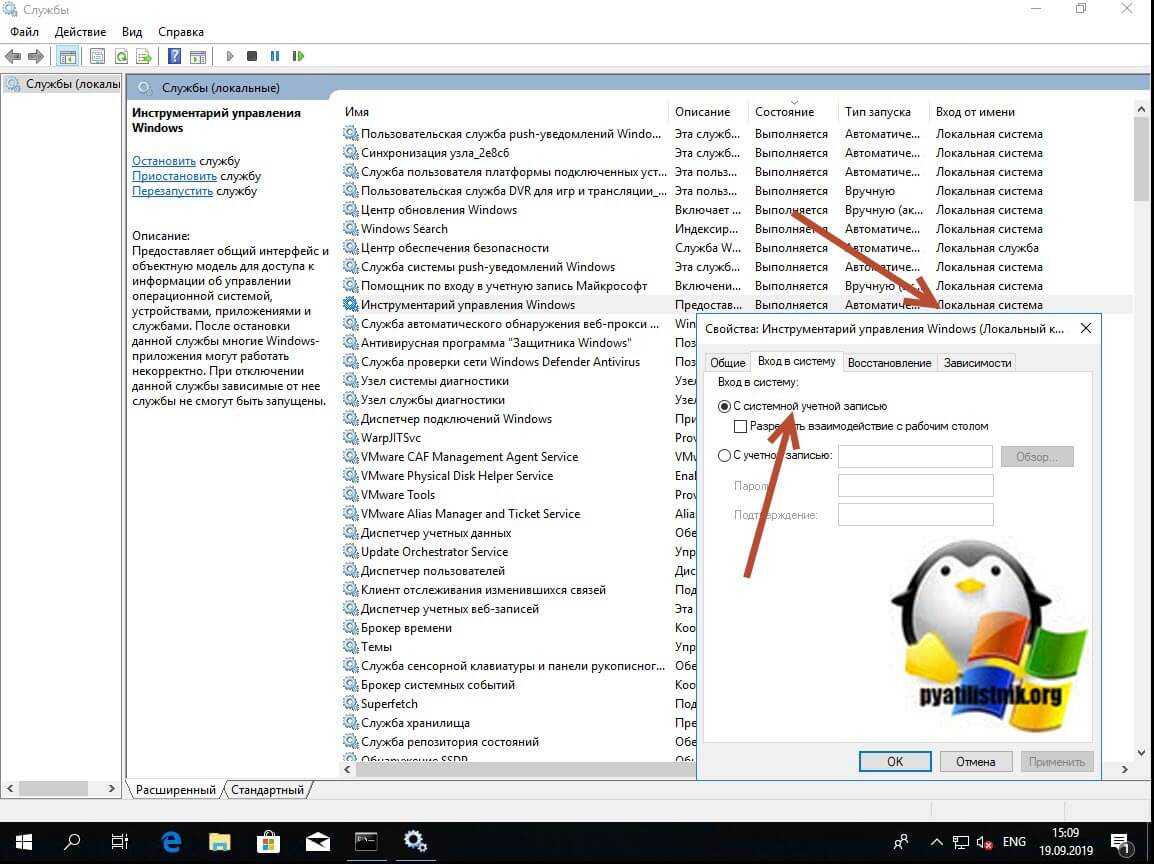
Task: Click the Pause service icon
Action: coord(275,56)
